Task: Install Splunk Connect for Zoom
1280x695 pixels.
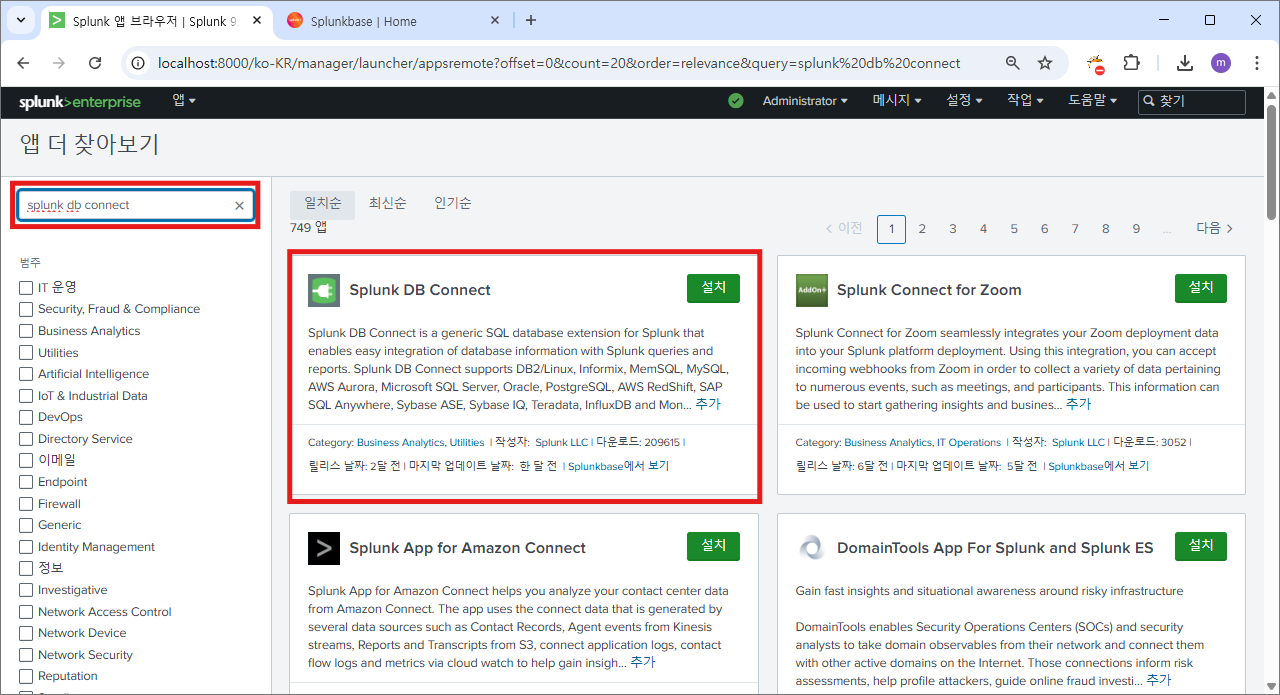Action: coord(1200,288)
